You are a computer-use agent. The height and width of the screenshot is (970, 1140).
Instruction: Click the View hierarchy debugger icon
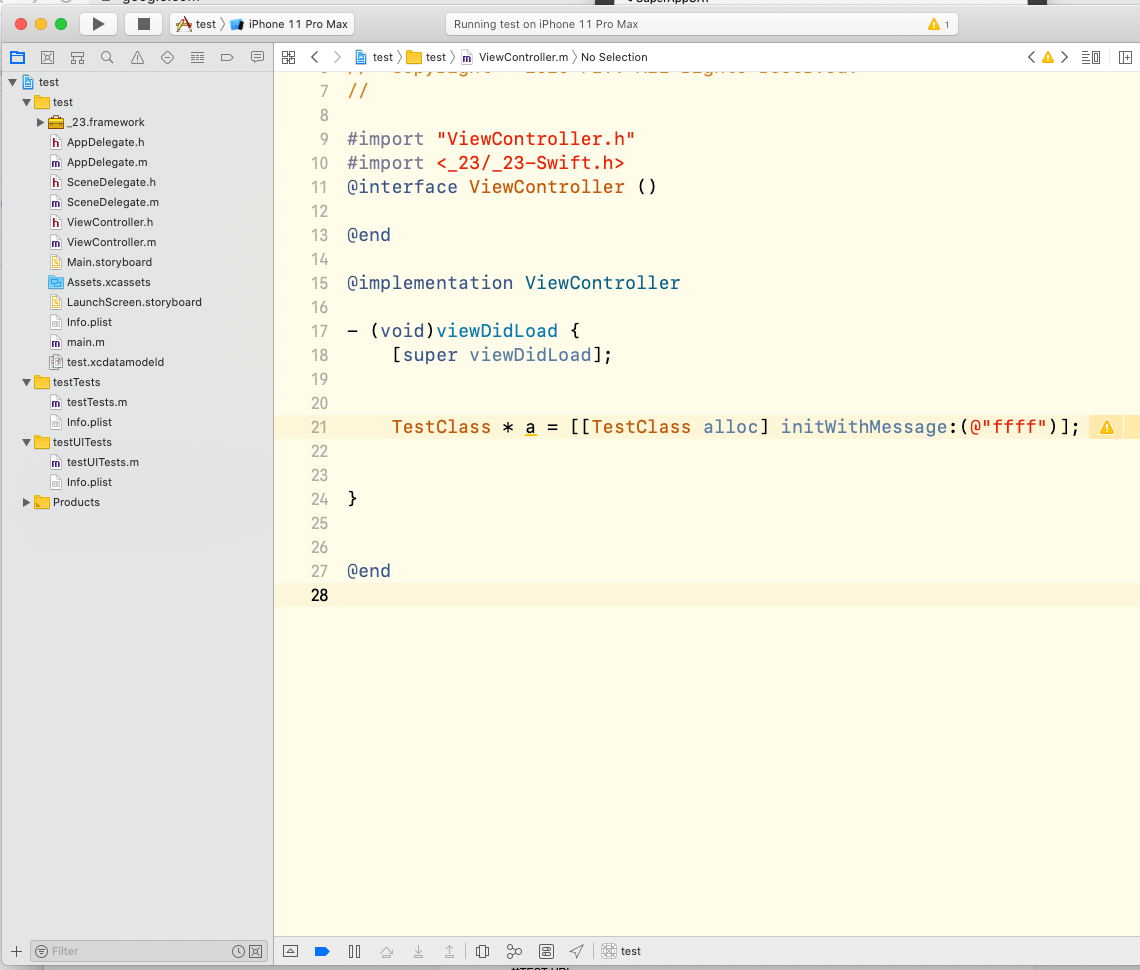tap(482, 951)
